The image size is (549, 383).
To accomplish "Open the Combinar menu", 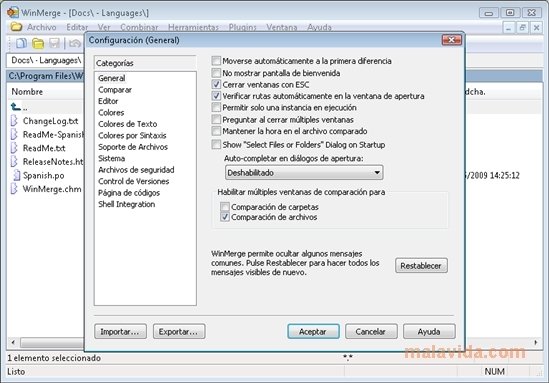I will click(x=139, y=27).
